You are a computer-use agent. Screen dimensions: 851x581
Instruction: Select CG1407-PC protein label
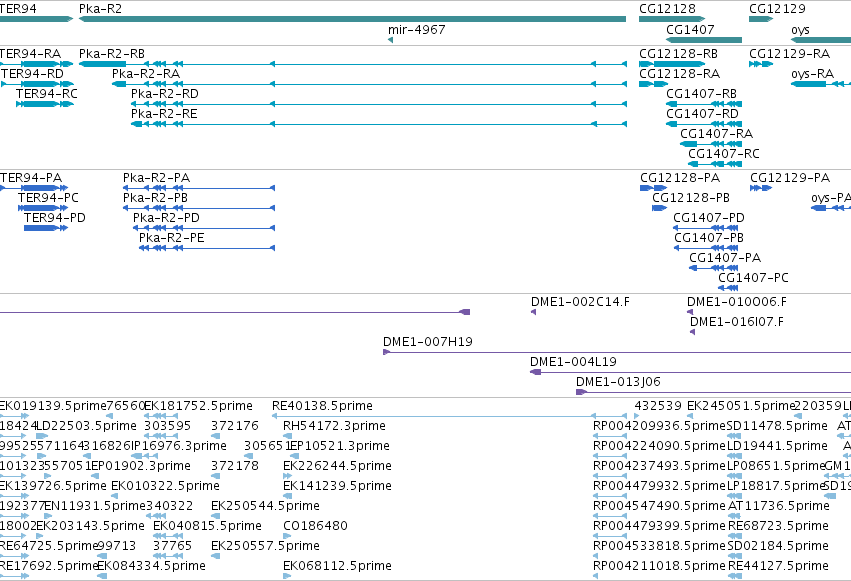point(753,278)
